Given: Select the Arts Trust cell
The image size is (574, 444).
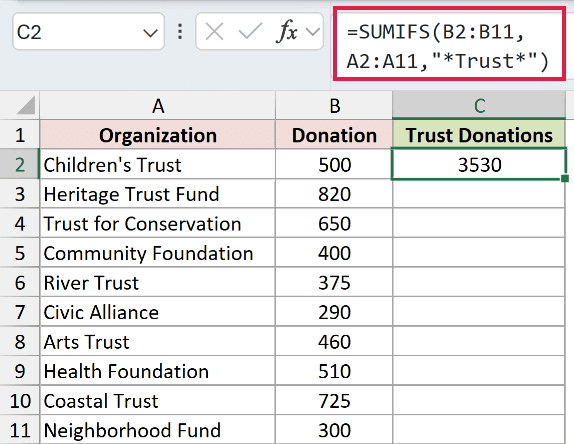Looking at the screenshot, I should [158, 342].
